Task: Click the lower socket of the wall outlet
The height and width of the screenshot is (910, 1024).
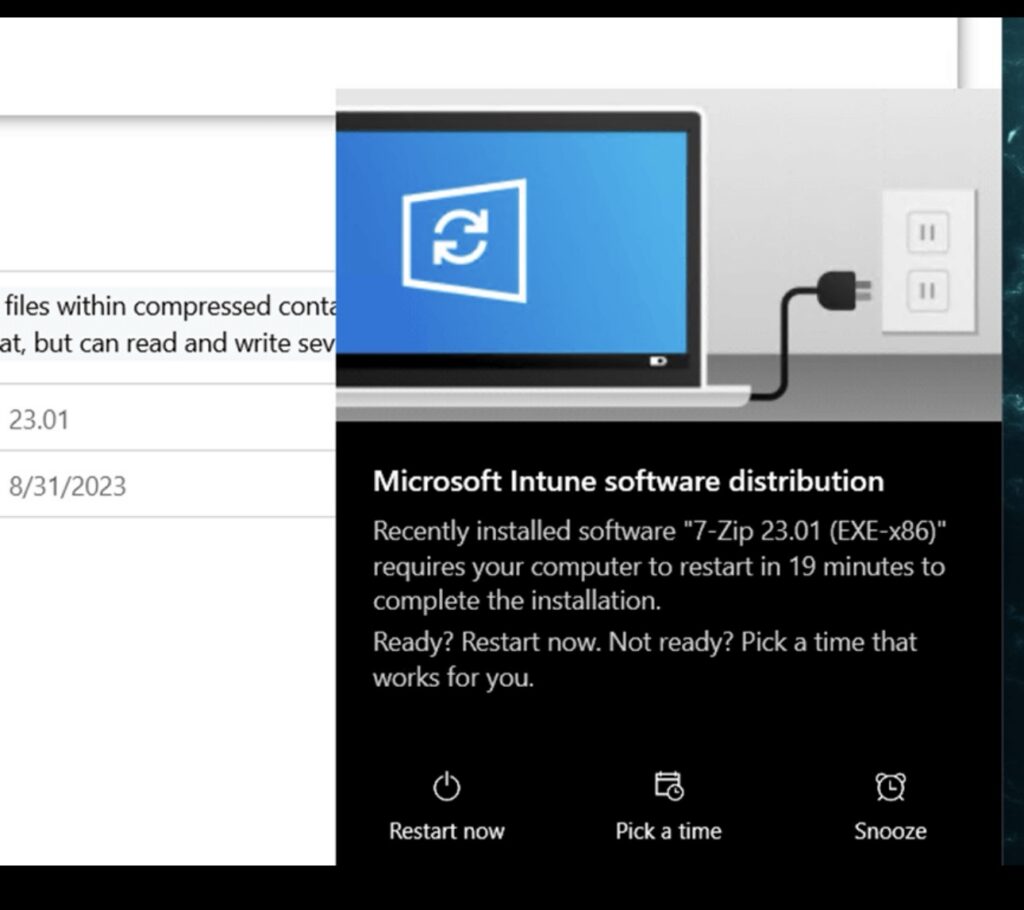Action: (x=927, y=291)
